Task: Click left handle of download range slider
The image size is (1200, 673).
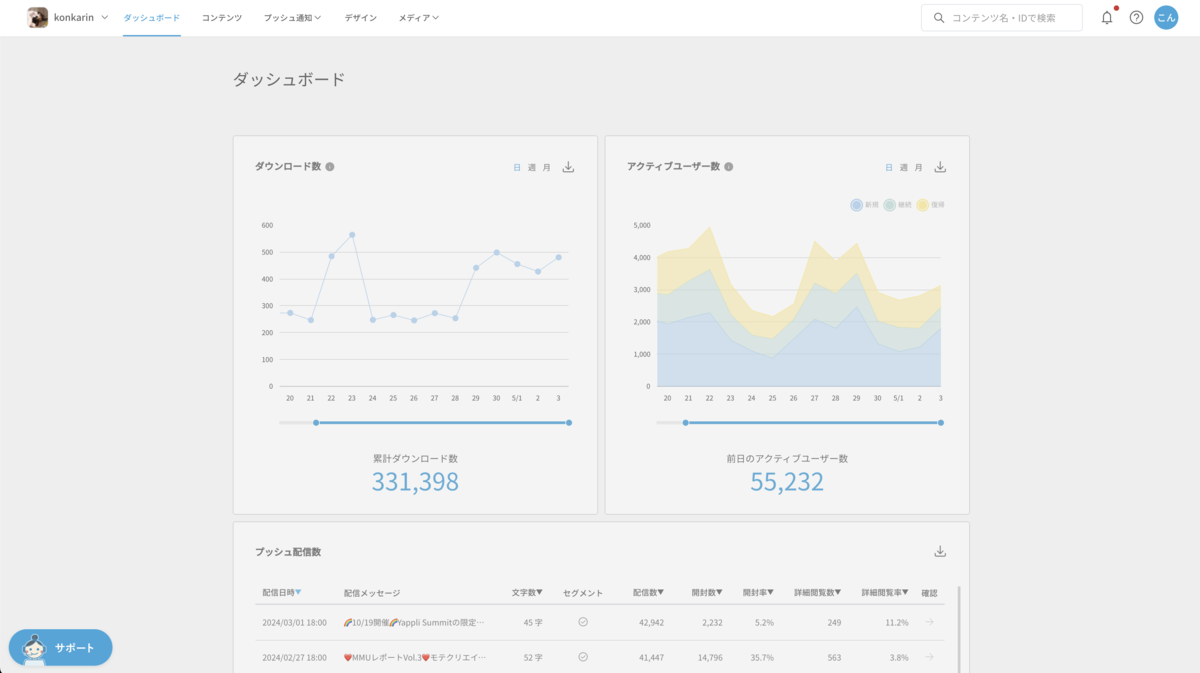Action: tap(316, 423)
